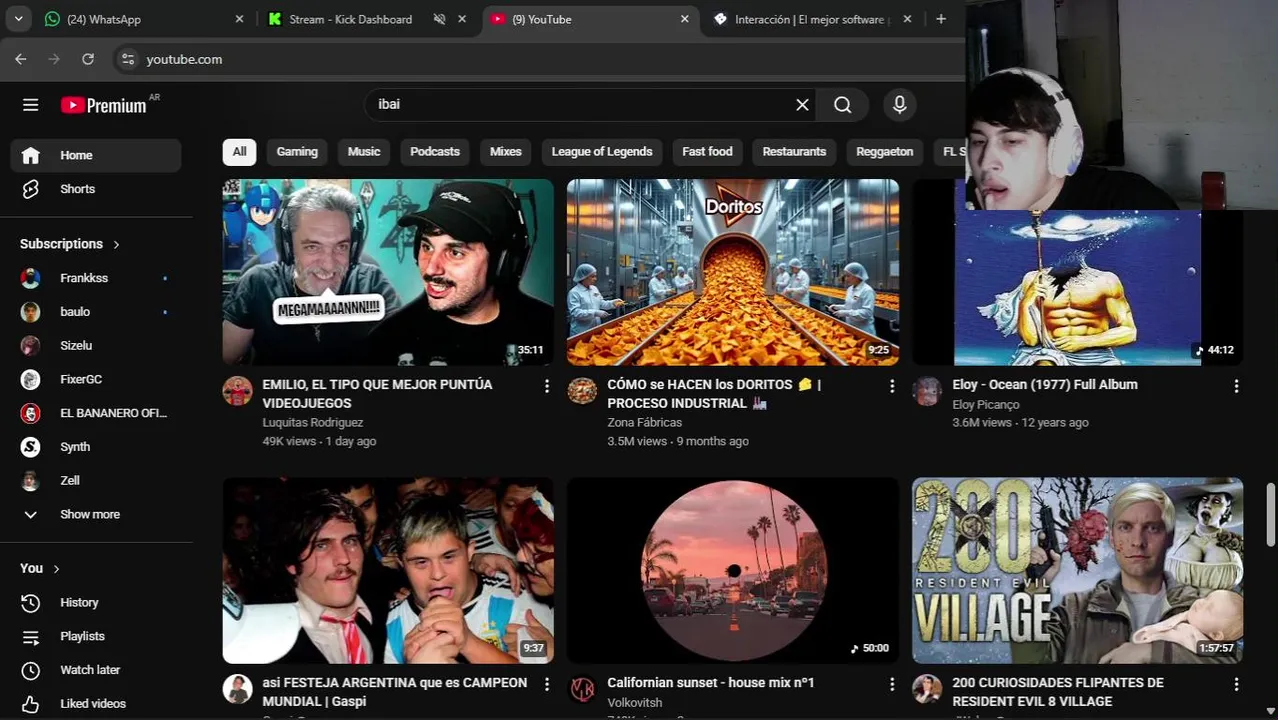Open watch History page
This screenshot has height=720, width=1278.
(x=96, y=602)
